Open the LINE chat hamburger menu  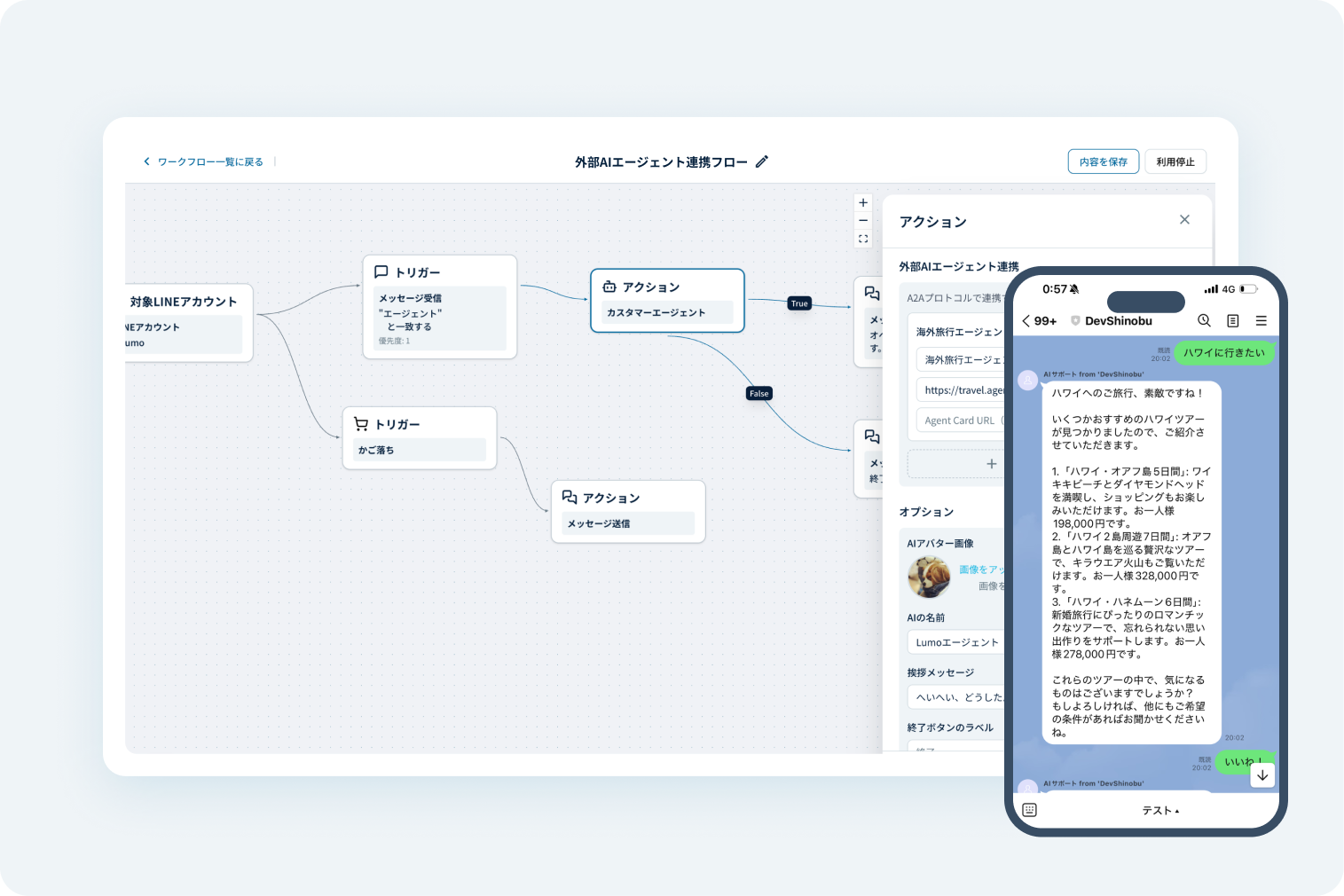pos(1261,320)
